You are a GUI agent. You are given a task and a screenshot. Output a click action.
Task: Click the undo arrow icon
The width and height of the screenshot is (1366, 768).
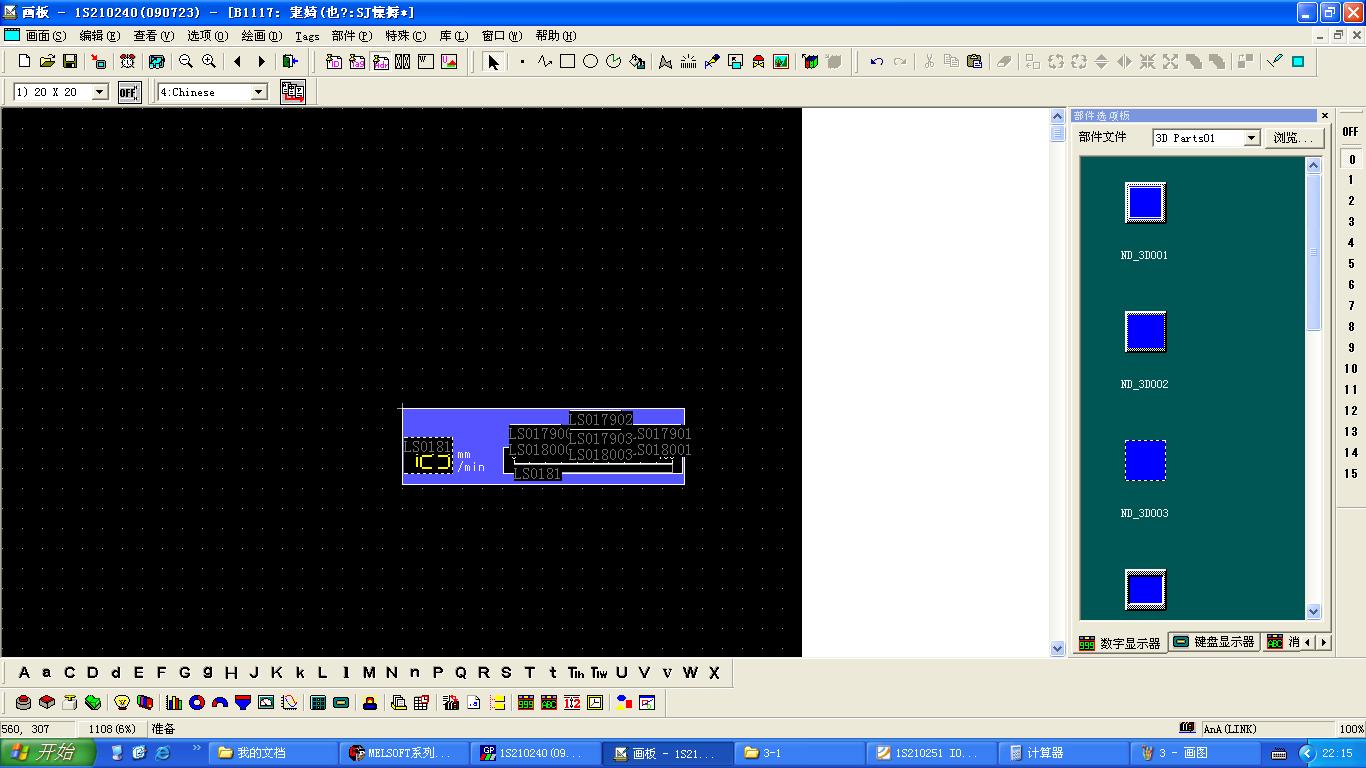(877, 62)
